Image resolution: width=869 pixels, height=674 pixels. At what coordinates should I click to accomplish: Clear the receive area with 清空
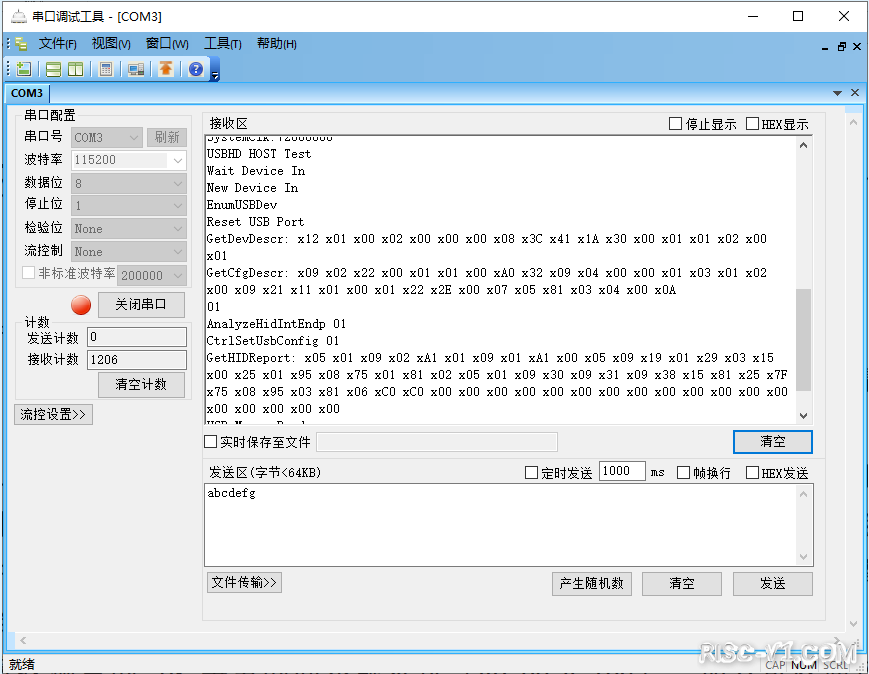(773, 442)
